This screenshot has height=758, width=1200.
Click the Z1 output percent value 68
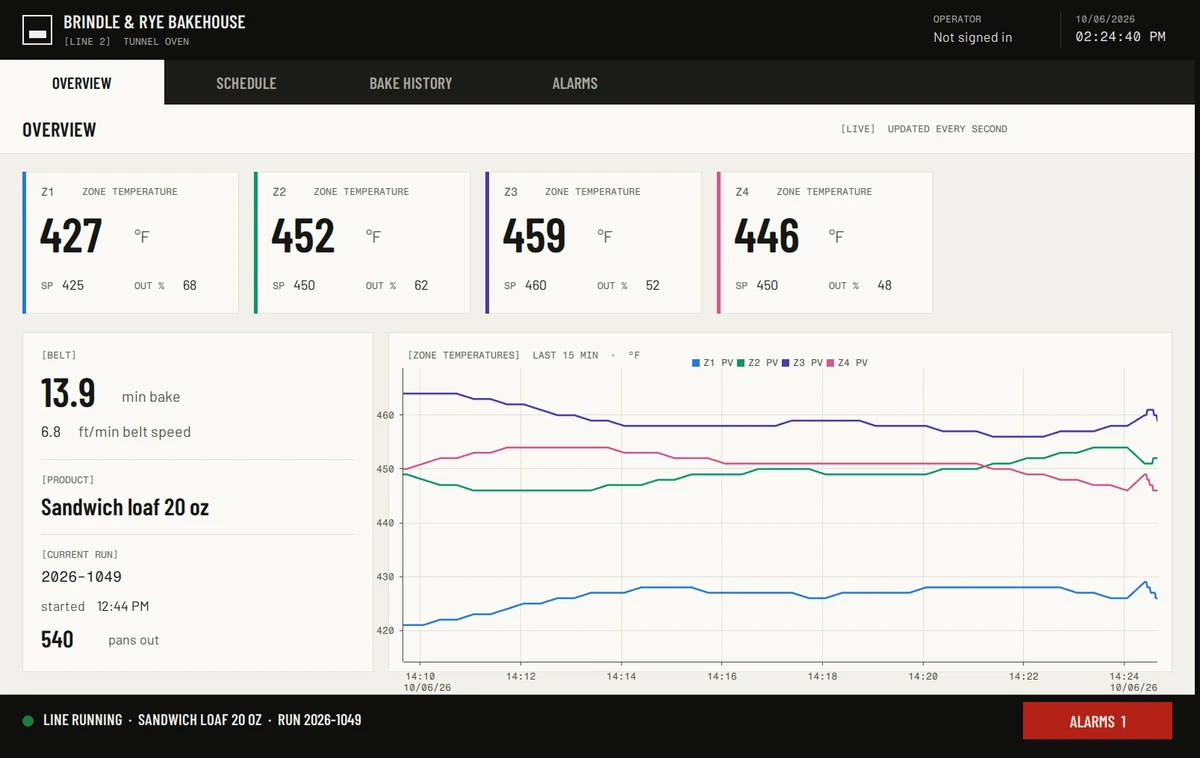[190, 285]
